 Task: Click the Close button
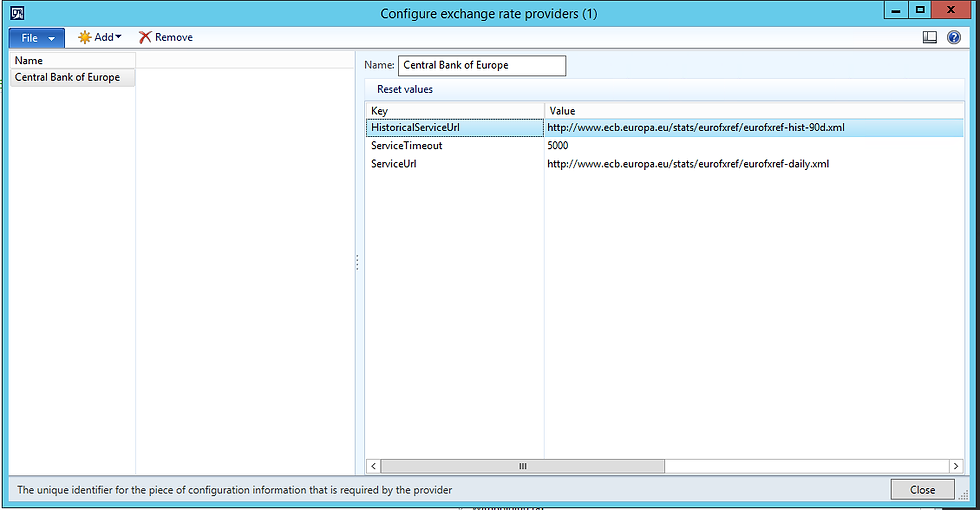[x=922, y=490]
